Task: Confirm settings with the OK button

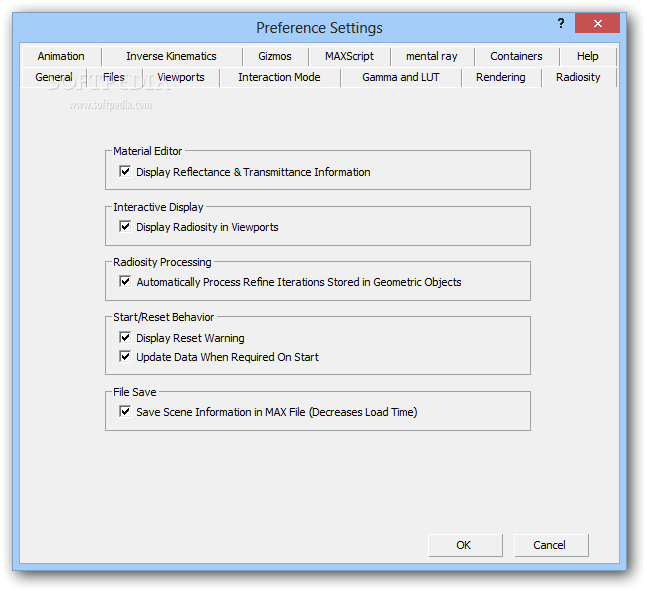Action: [x=465, y=545]
